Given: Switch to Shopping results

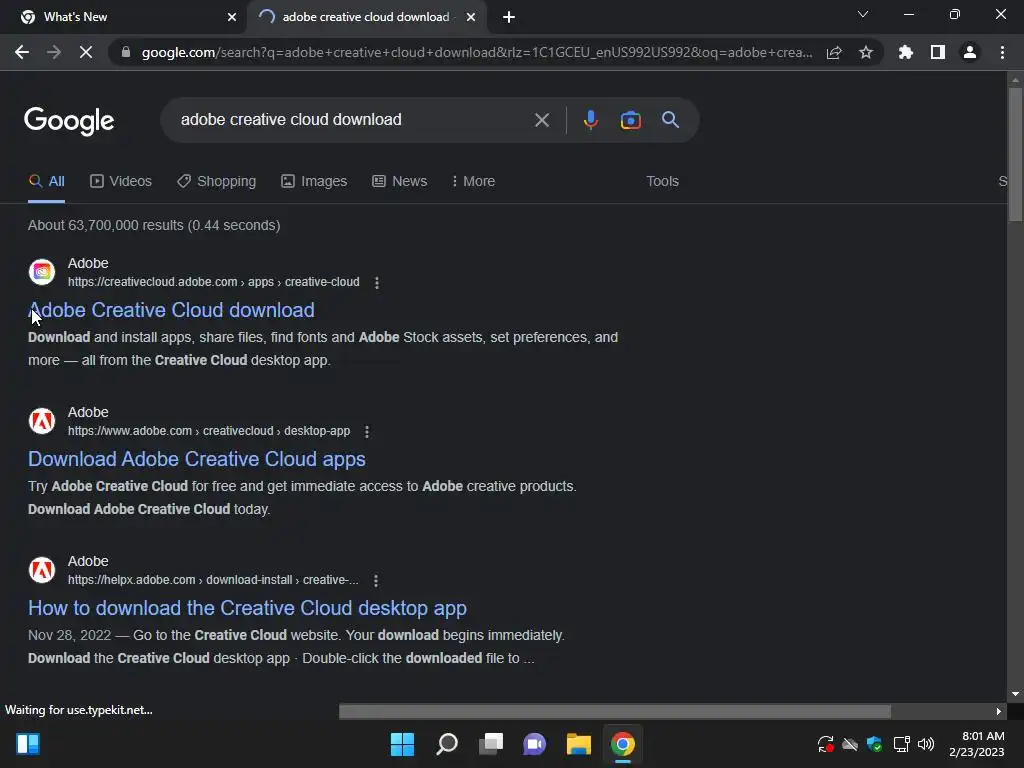Looking at the screenshot, I should [x=217, y=182].
